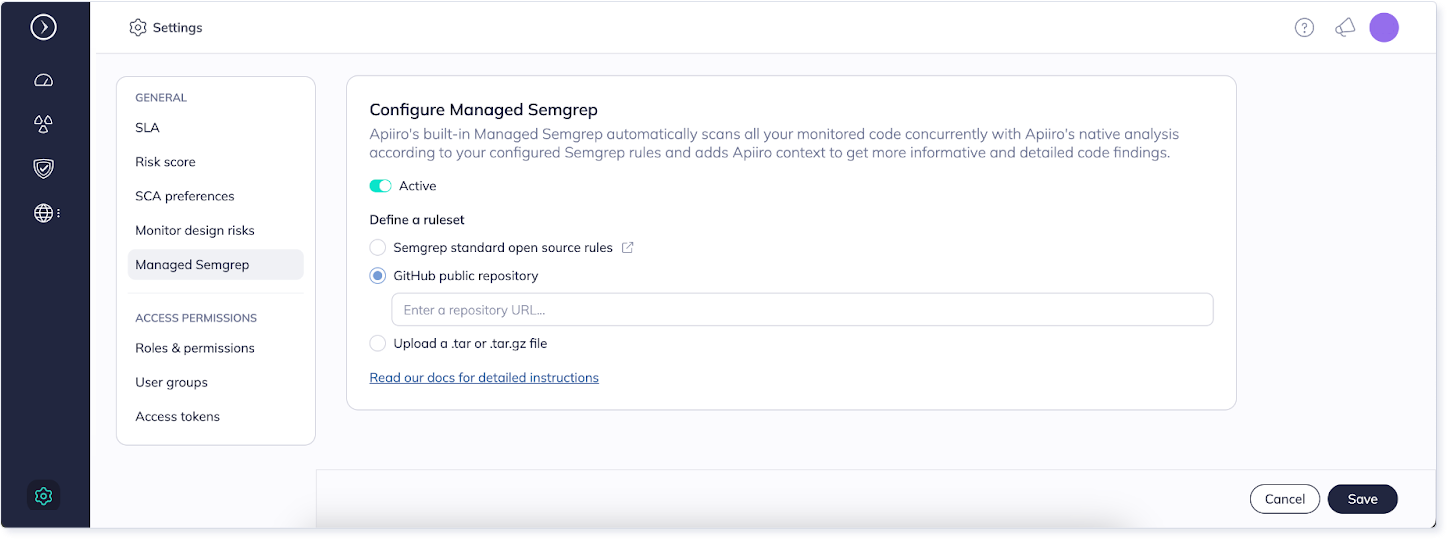This screenshot has height=539, width=1448.
Task: Open the globe connectors icon
Action: (x=43, y=213)
